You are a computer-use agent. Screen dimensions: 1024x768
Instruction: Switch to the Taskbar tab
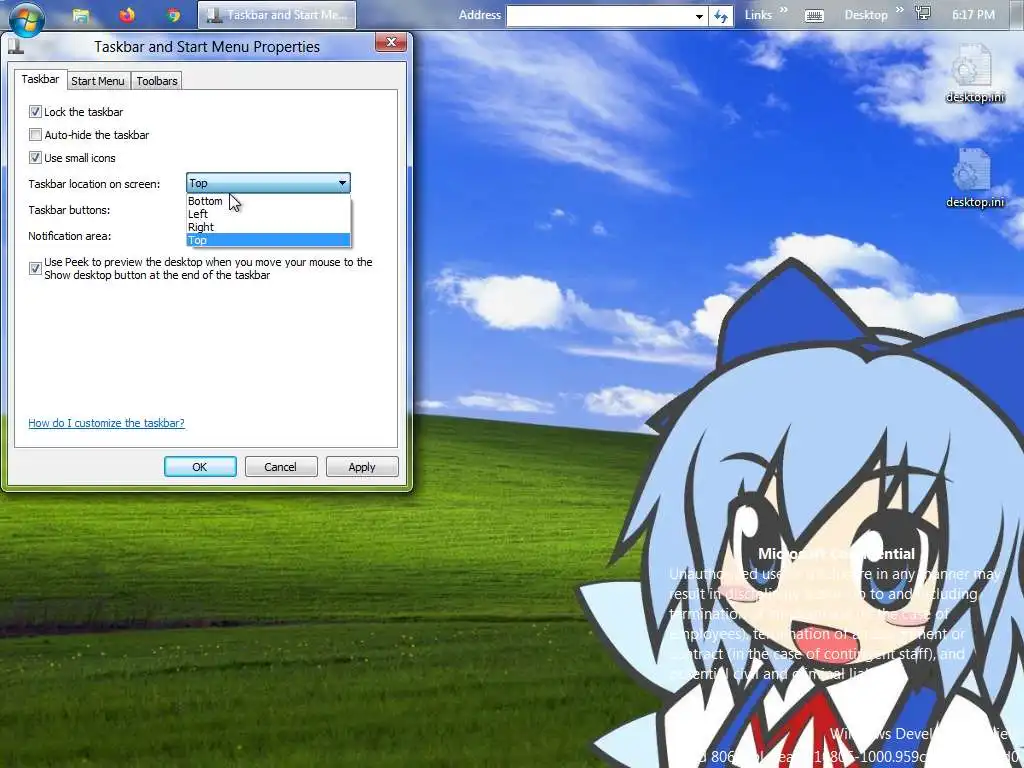coord(40,79)
